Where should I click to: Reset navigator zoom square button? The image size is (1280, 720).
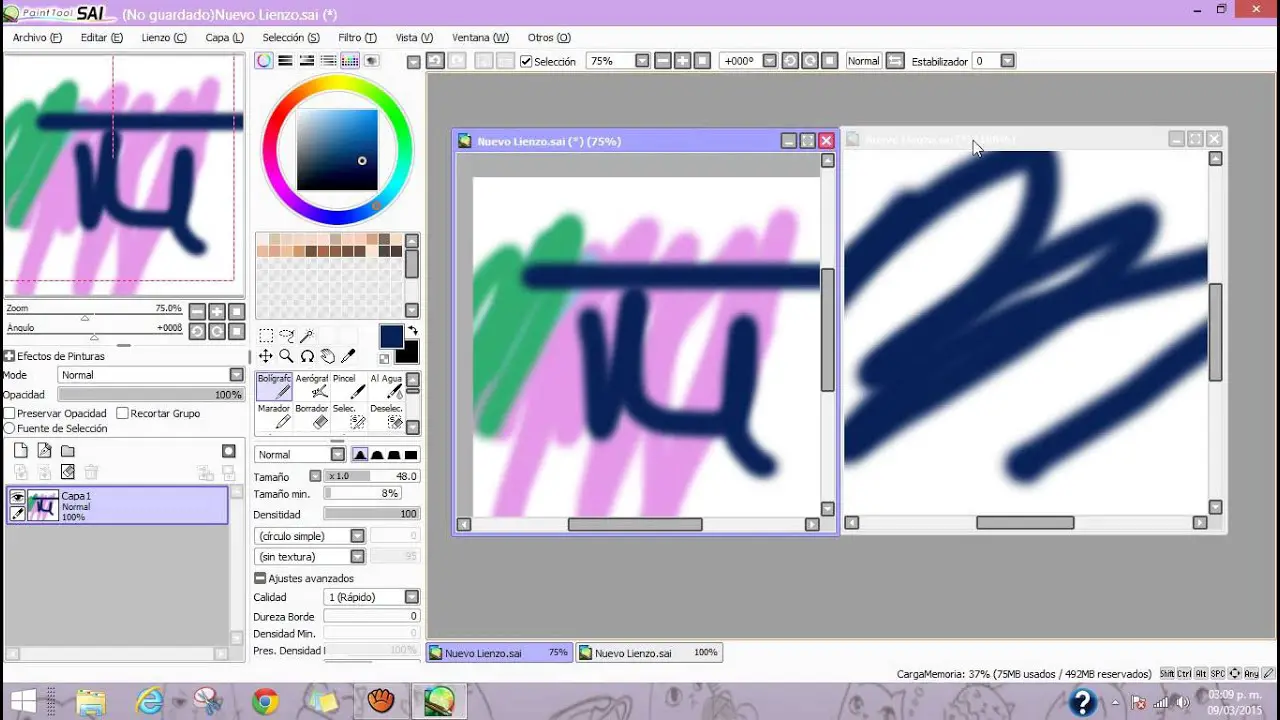(x=237, y=312)
